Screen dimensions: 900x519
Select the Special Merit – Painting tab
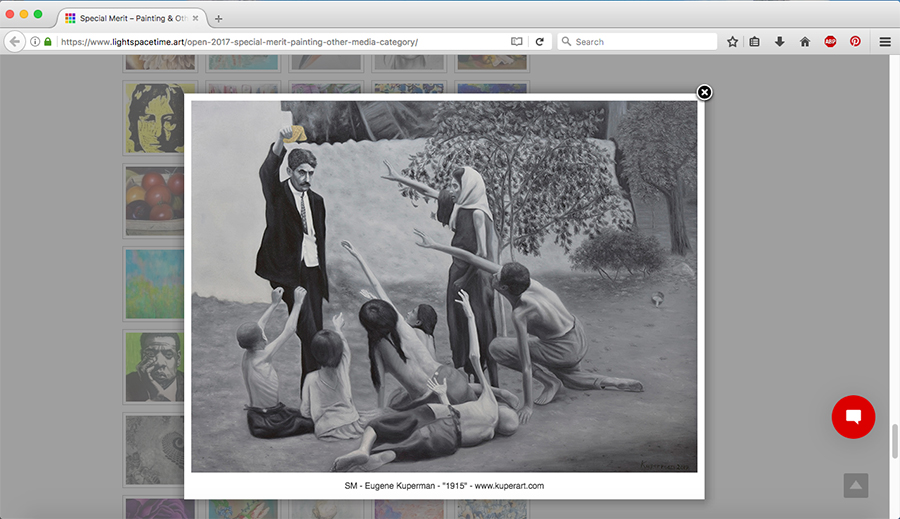pyautogui.click(x=131, y=18)
